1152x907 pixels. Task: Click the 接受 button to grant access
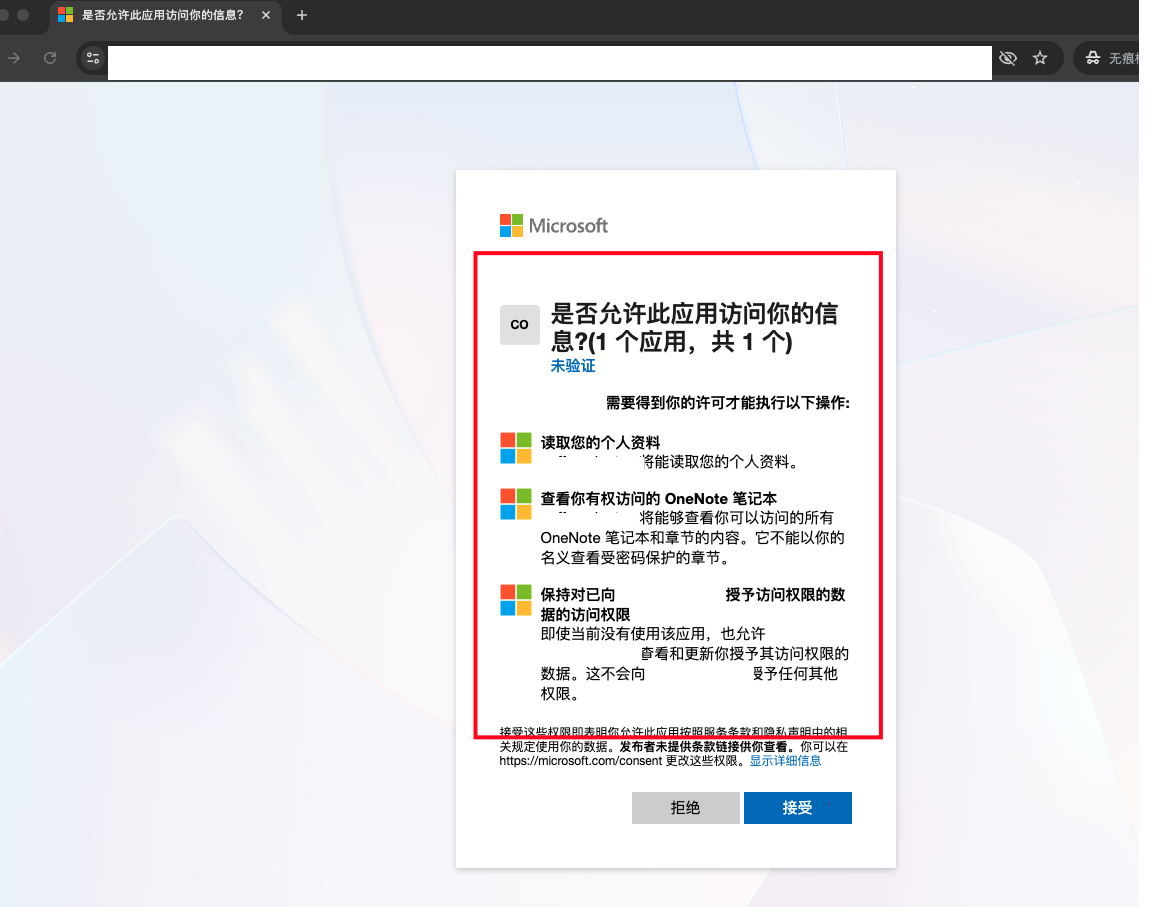(797, 808)
